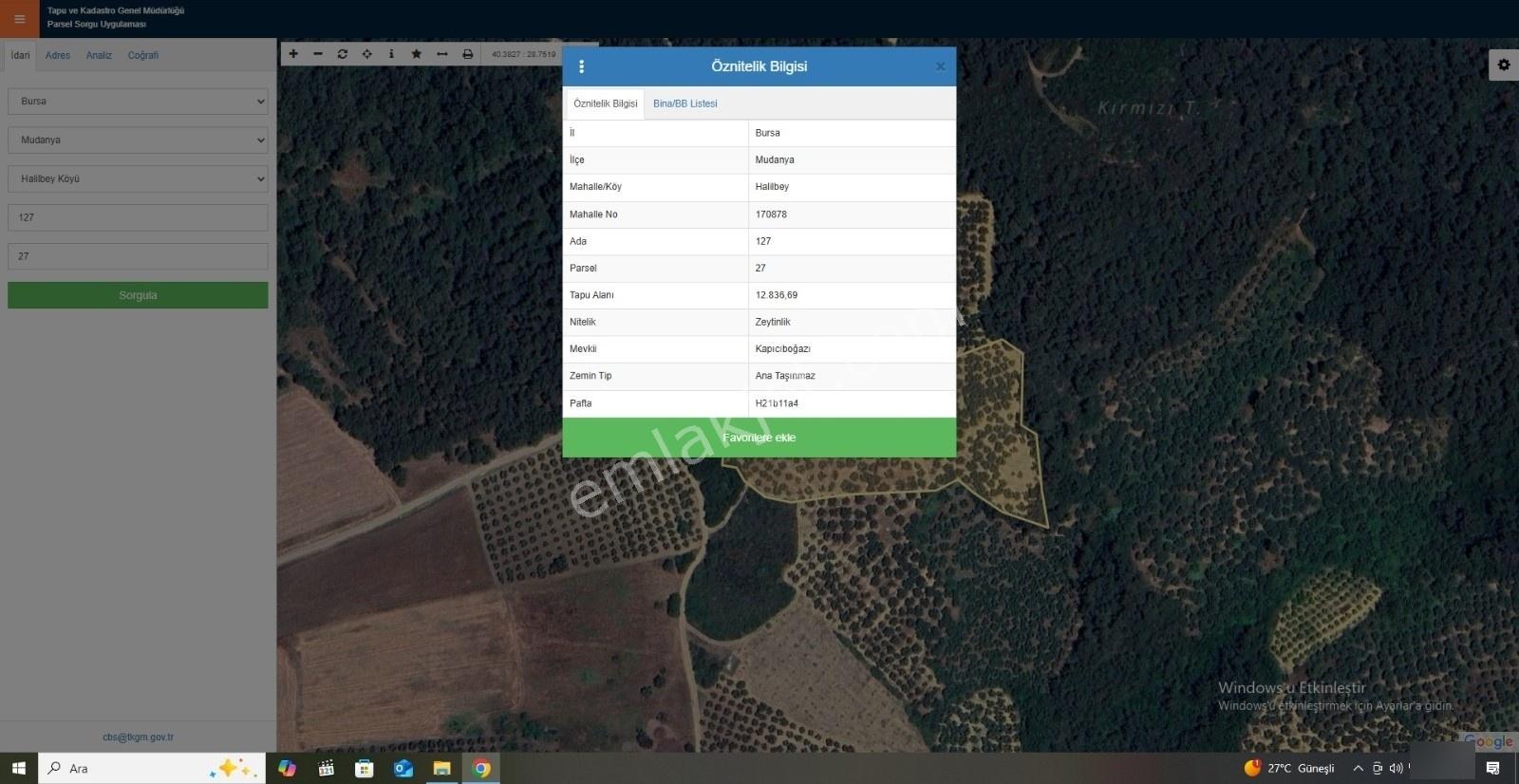1519x784 pixels.
Task: Open the Meet Now camera tray icon
Action: [x=1378, y=768]
